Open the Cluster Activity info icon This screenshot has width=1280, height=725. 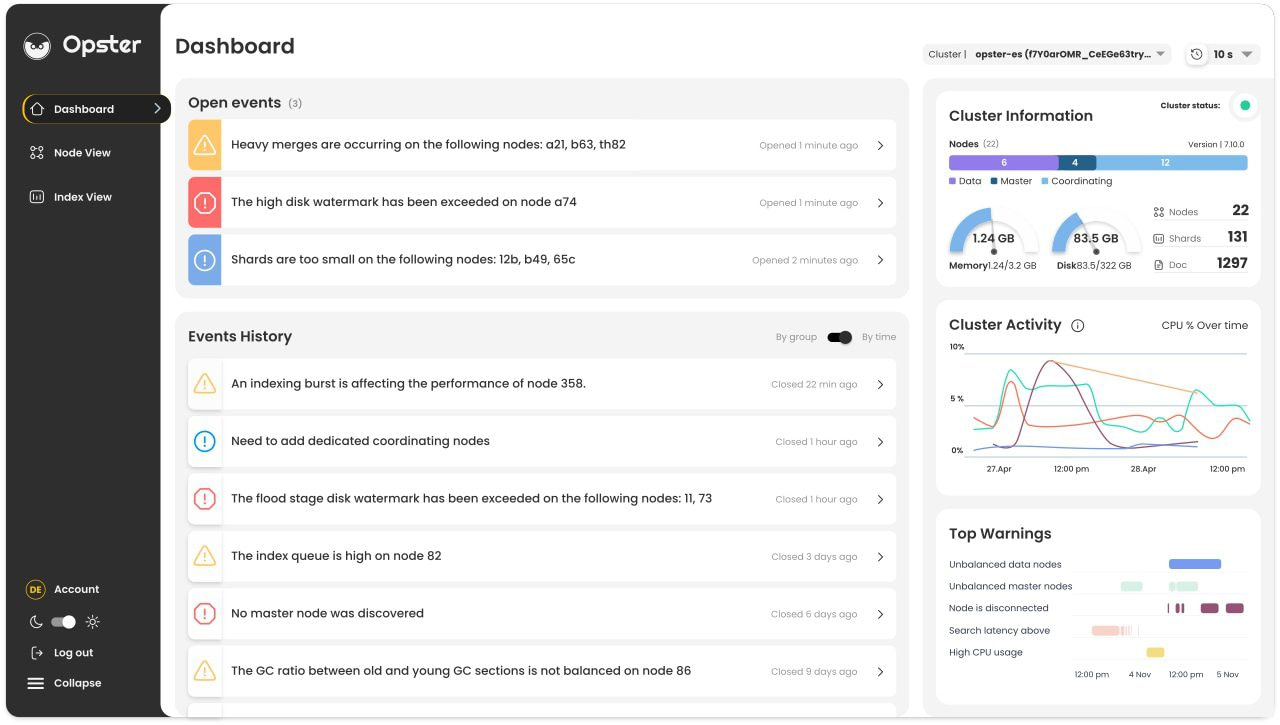[x=1078, y=324]
